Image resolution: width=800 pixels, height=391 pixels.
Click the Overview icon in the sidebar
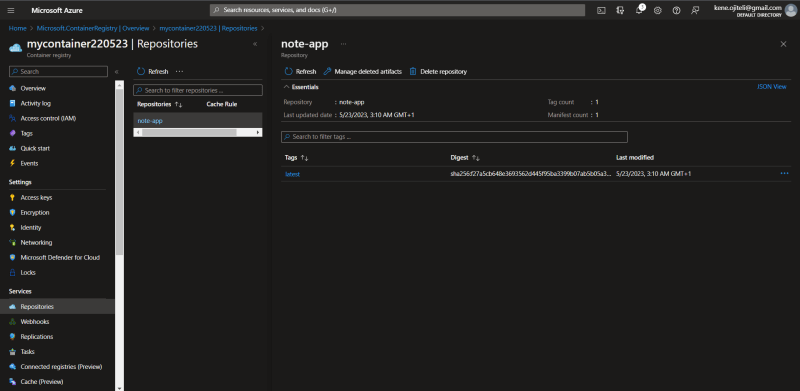(13, 88)
